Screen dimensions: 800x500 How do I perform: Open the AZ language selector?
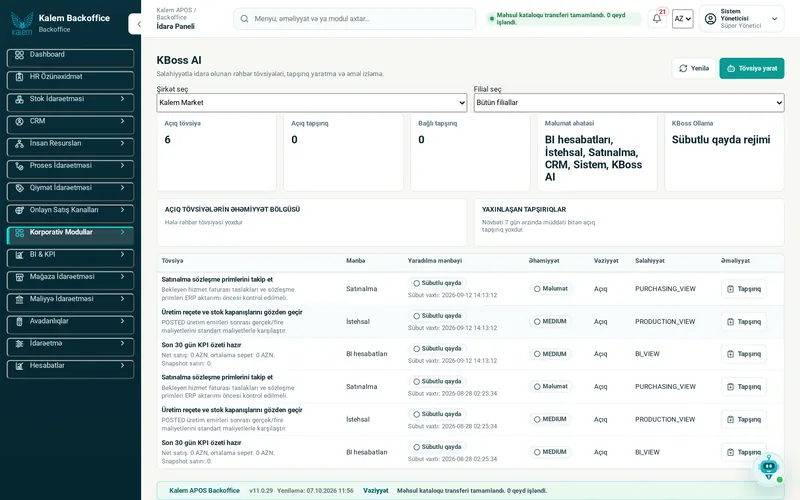(683, 19)
